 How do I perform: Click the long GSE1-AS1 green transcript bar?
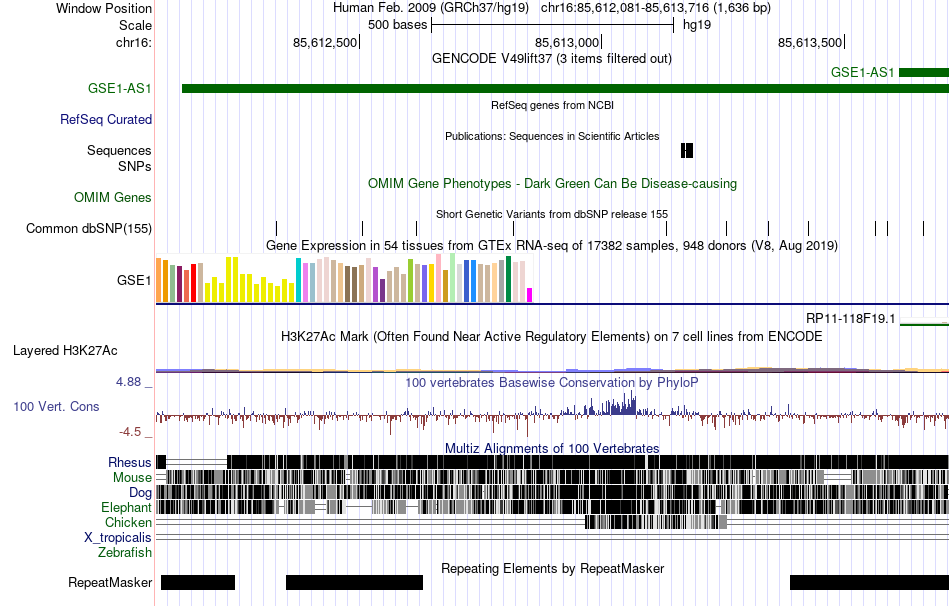[565, 88]
